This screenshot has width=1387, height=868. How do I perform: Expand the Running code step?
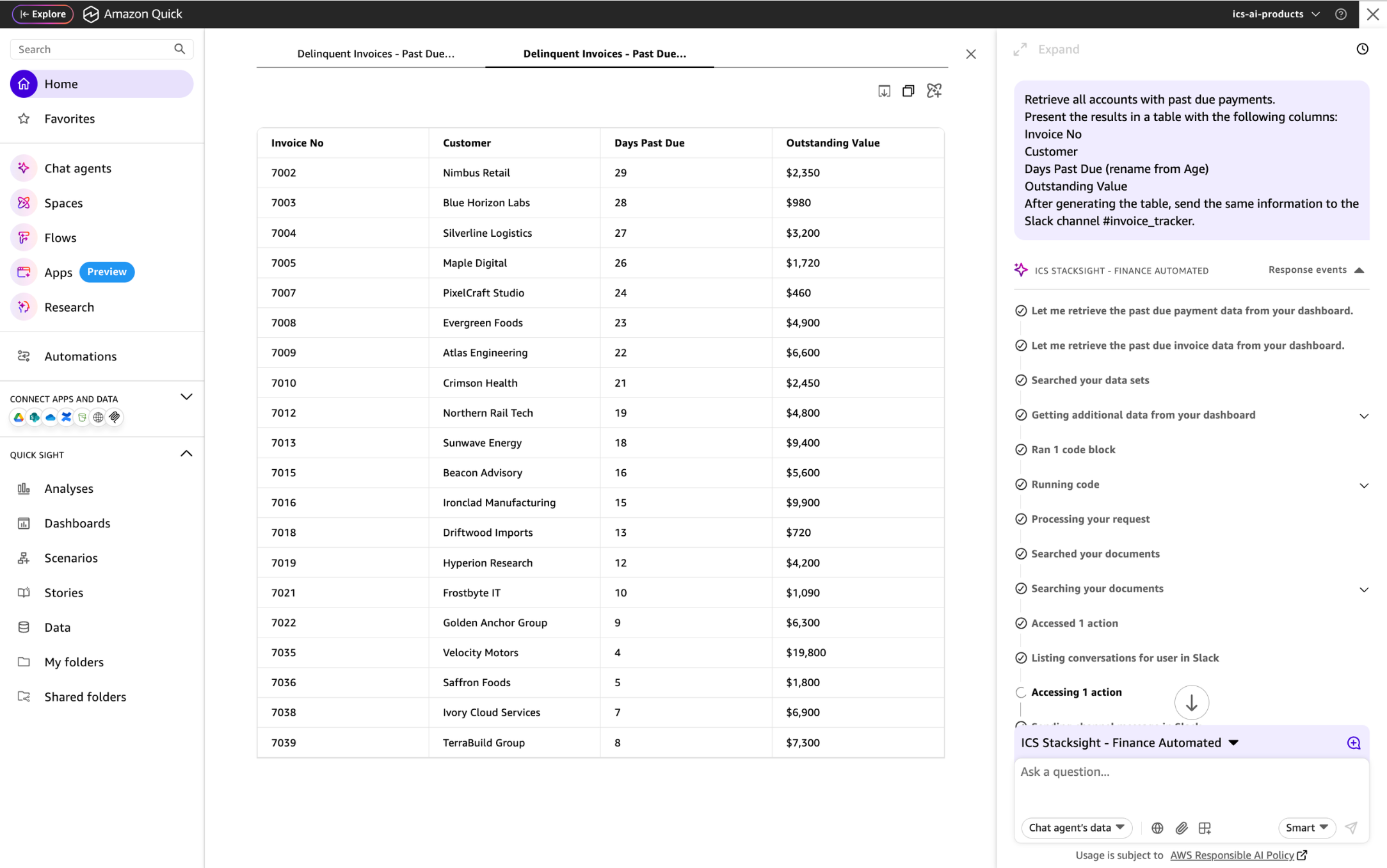1363,485
